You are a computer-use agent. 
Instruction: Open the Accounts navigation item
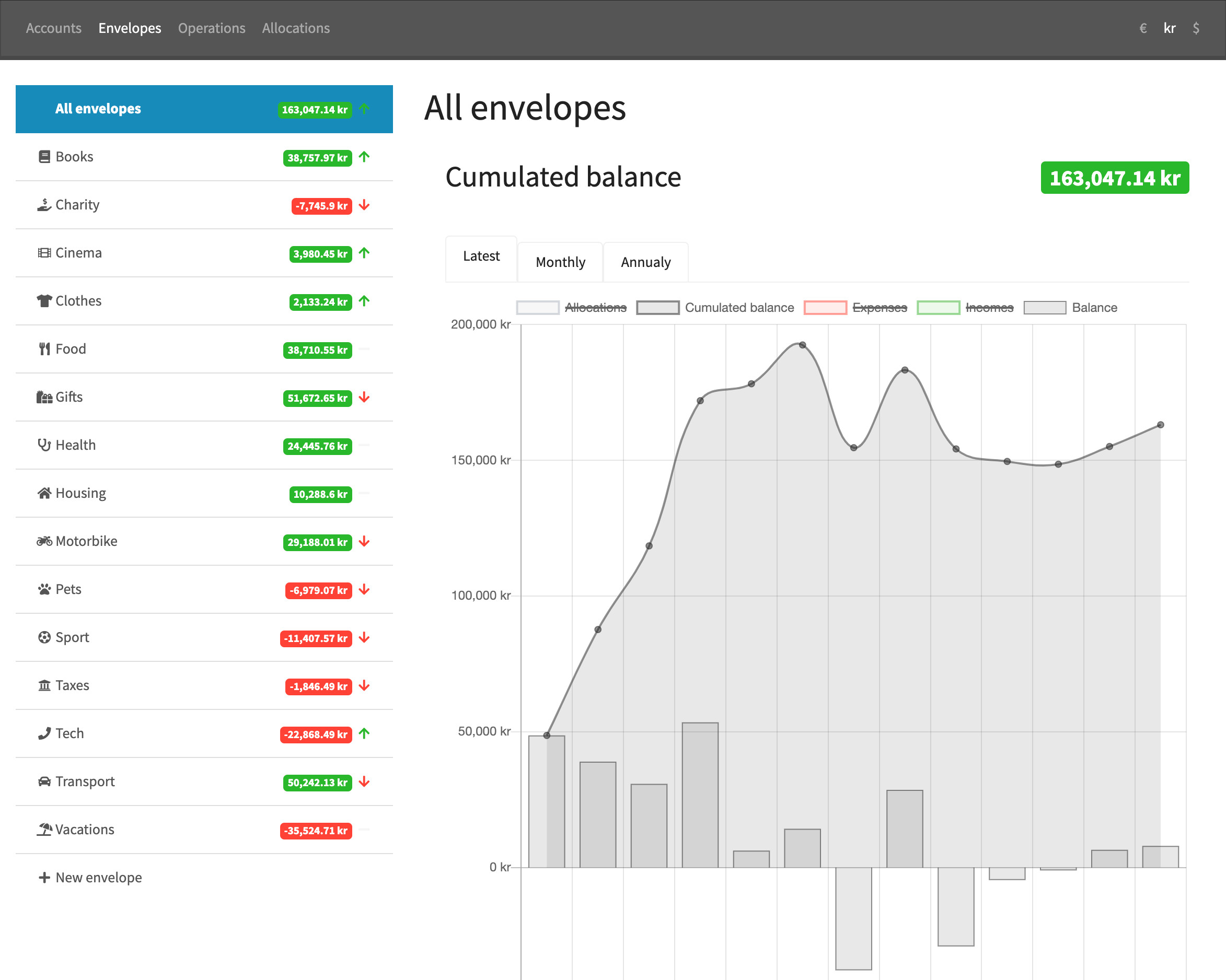click(x=53, y=28)
